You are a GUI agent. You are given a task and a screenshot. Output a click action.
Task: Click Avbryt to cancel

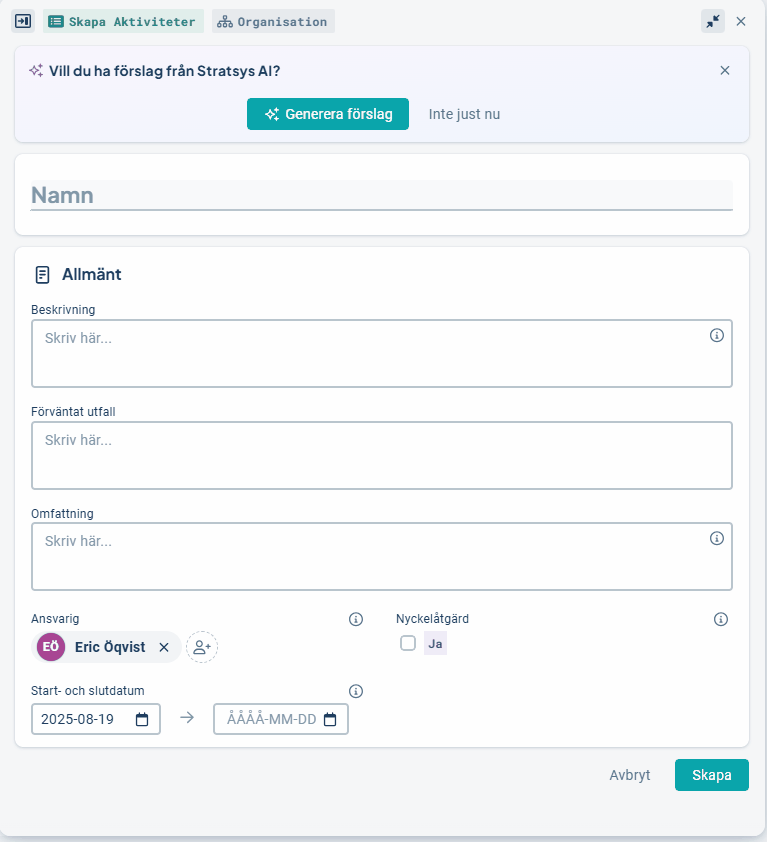tap(630, 775)
